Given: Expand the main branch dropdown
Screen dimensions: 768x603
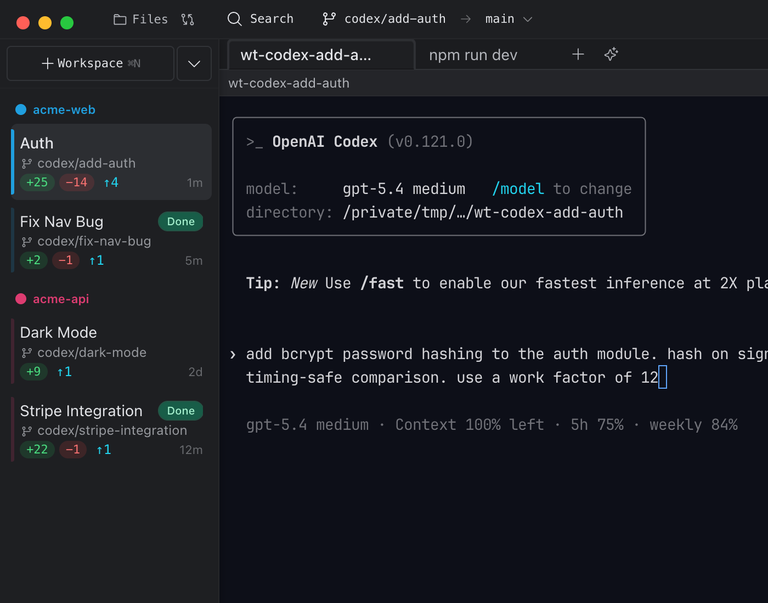Looking at the screenshot, I should coord(528,20).
